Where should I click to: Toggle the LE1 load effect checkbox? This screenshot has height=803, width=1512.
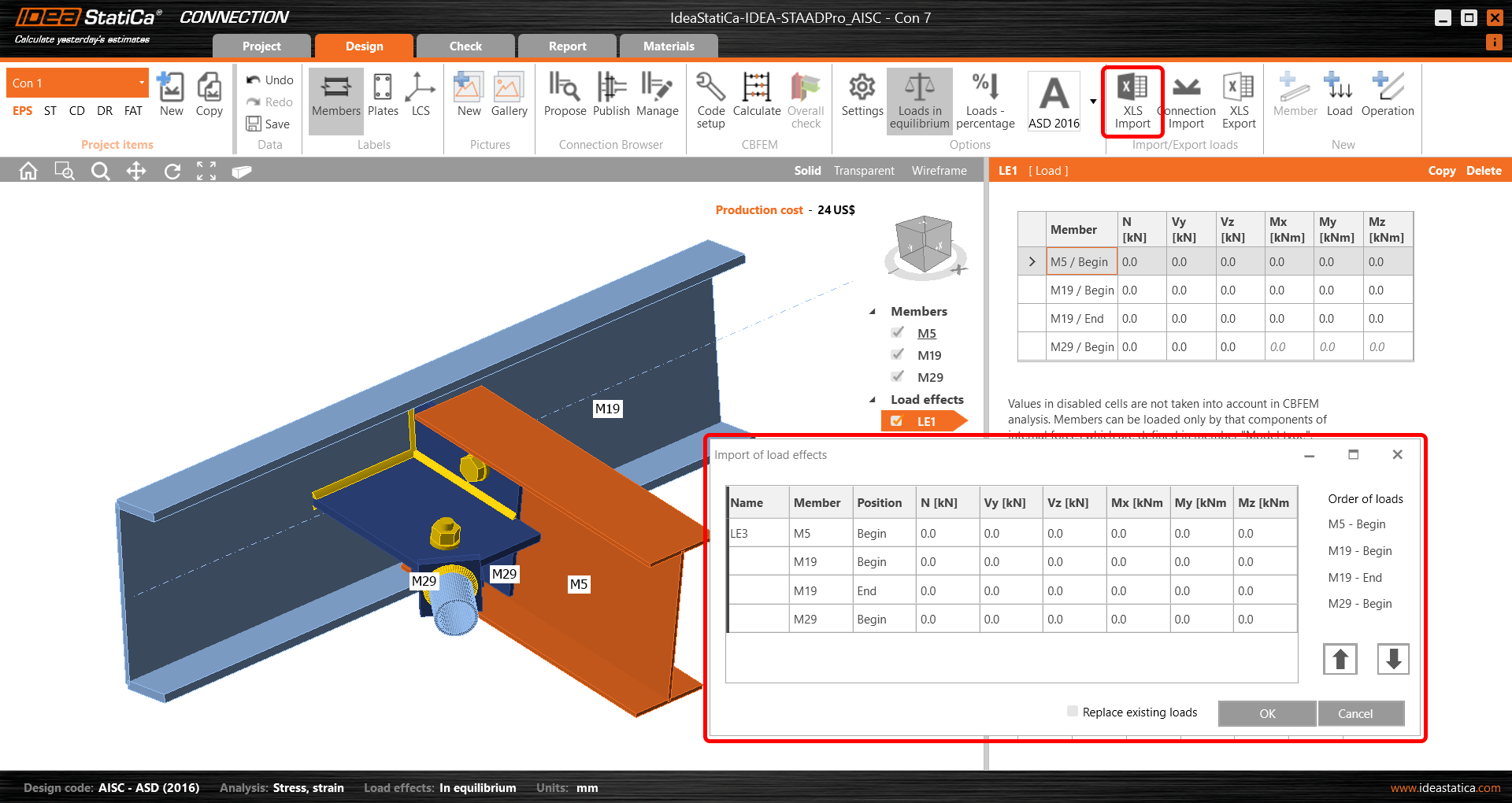click(897, 420)
